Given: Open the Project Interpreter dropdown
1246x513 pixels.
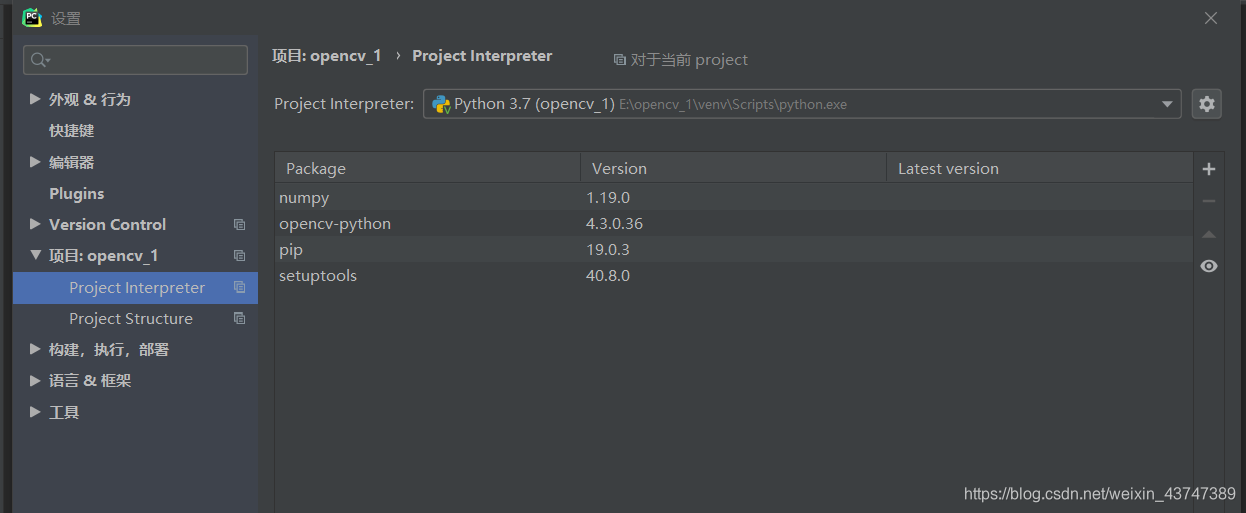Looking at the screenshot, I should [1166, 104].
